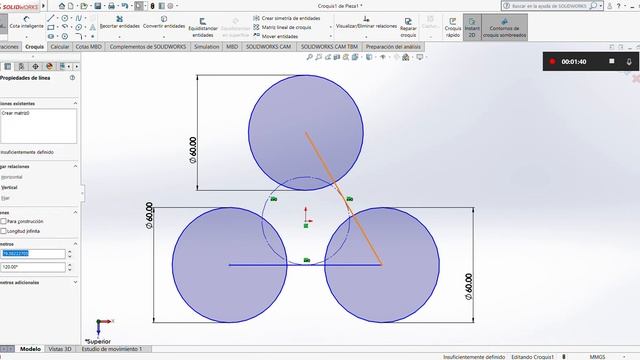Open the Options gear icon
Image resolution: width=640 pixels, height=360 pixels.
pyautogui.click(x=171, y=6)
